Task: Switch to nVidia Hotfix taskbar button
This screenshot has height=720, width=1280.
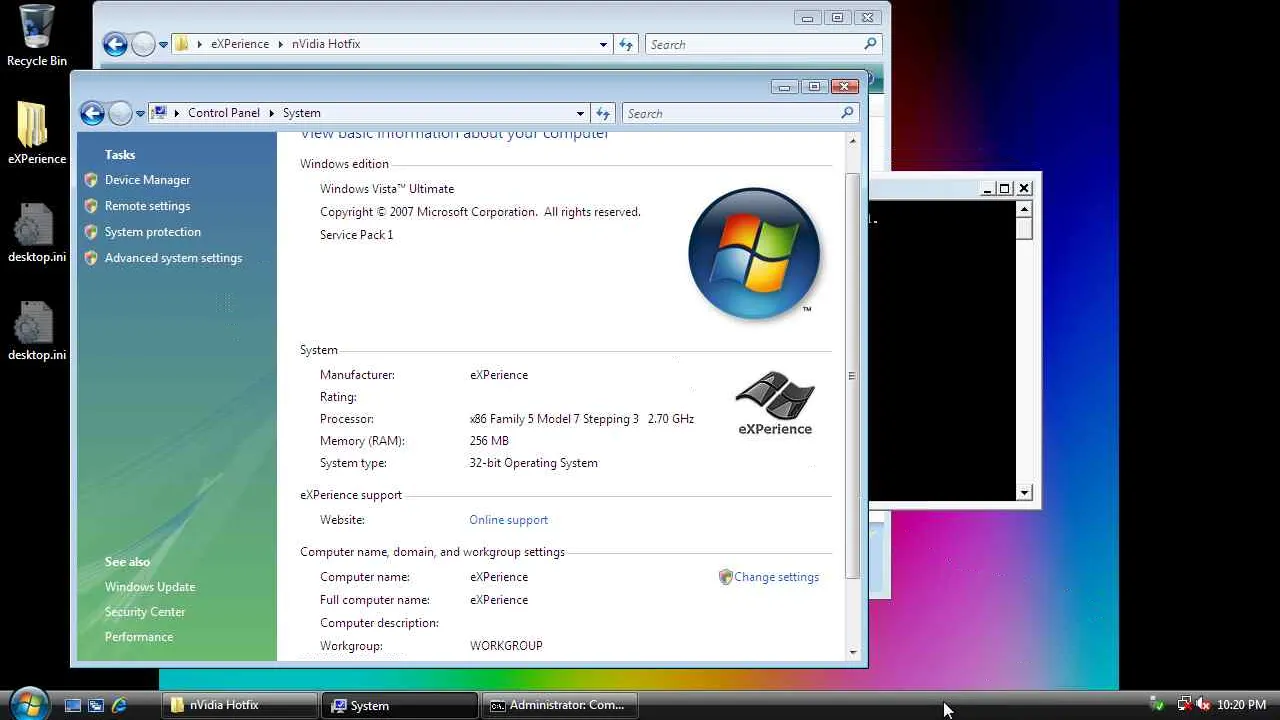Action: pos(239,705)
